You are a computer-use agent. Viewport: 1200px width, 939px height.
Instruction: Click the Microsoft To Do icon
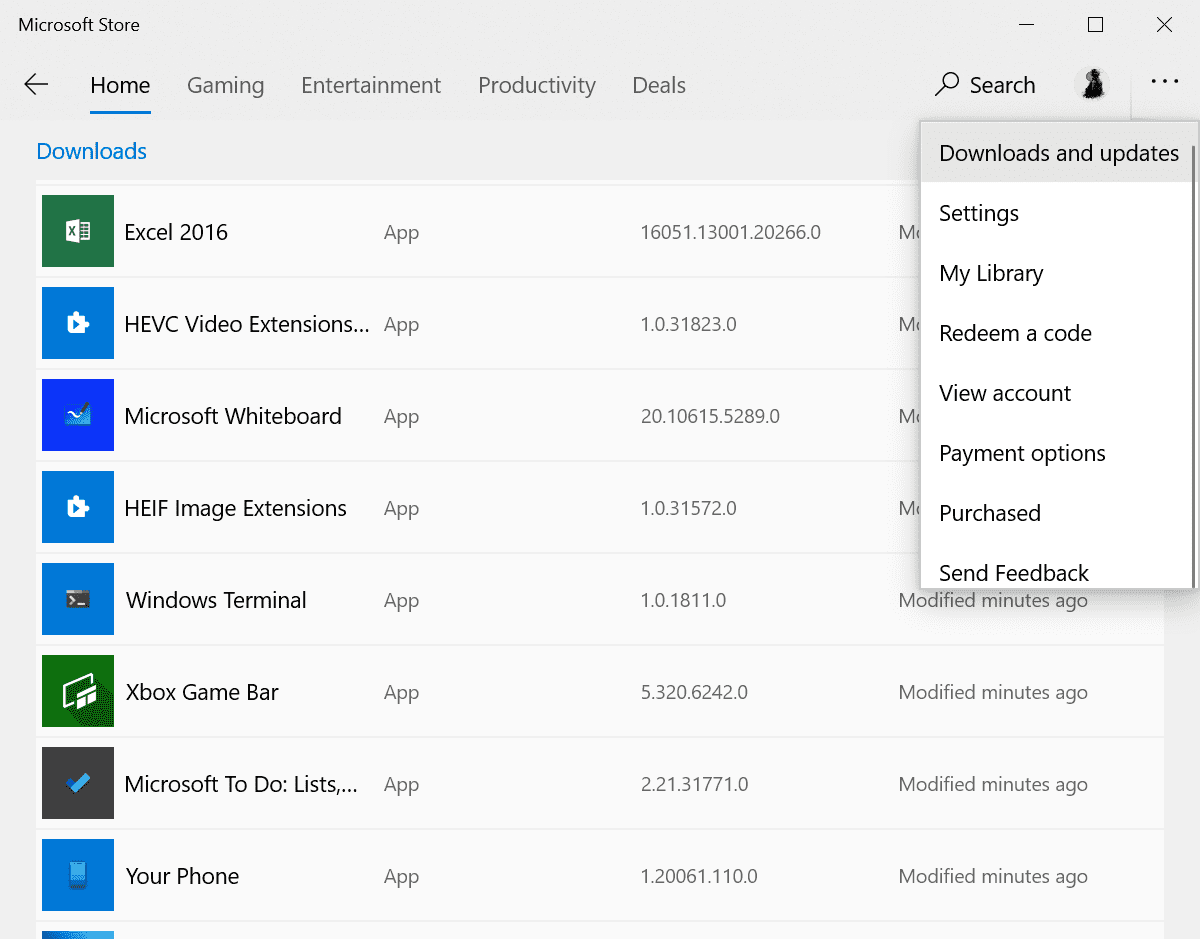pyautogui.click(x=78, y=783)
